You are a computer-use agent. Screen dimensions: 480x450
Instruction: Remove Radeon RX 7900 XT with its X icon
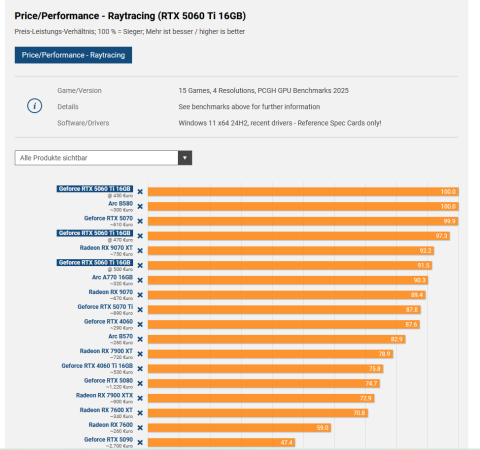pyautogui.click(x=140, y=354)
